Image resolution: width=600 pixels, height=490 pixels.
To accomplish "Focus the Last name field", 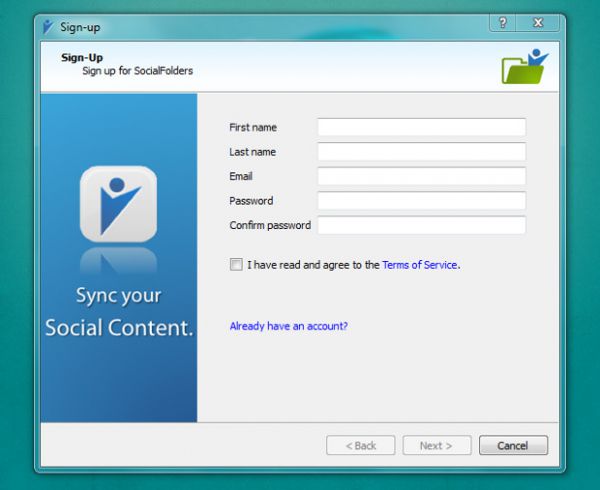I will click(x=421, y=151).
